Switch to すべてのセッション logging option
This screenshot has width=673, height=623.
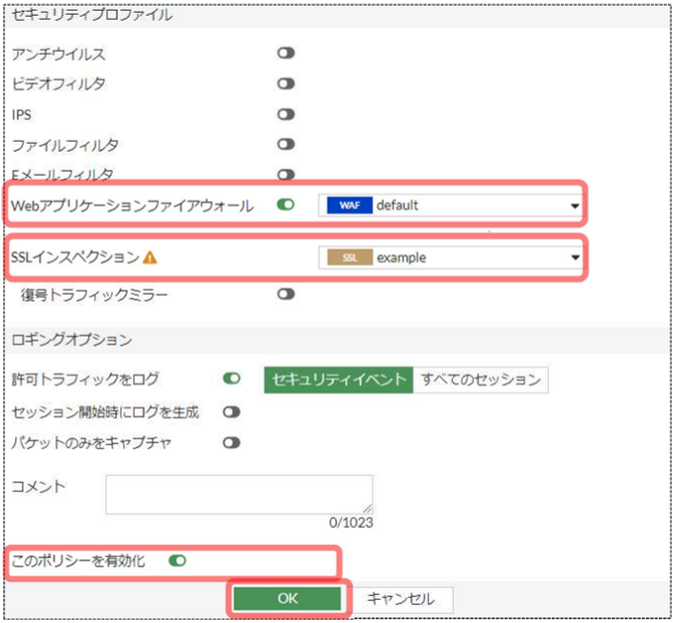(x=480, y=379)
